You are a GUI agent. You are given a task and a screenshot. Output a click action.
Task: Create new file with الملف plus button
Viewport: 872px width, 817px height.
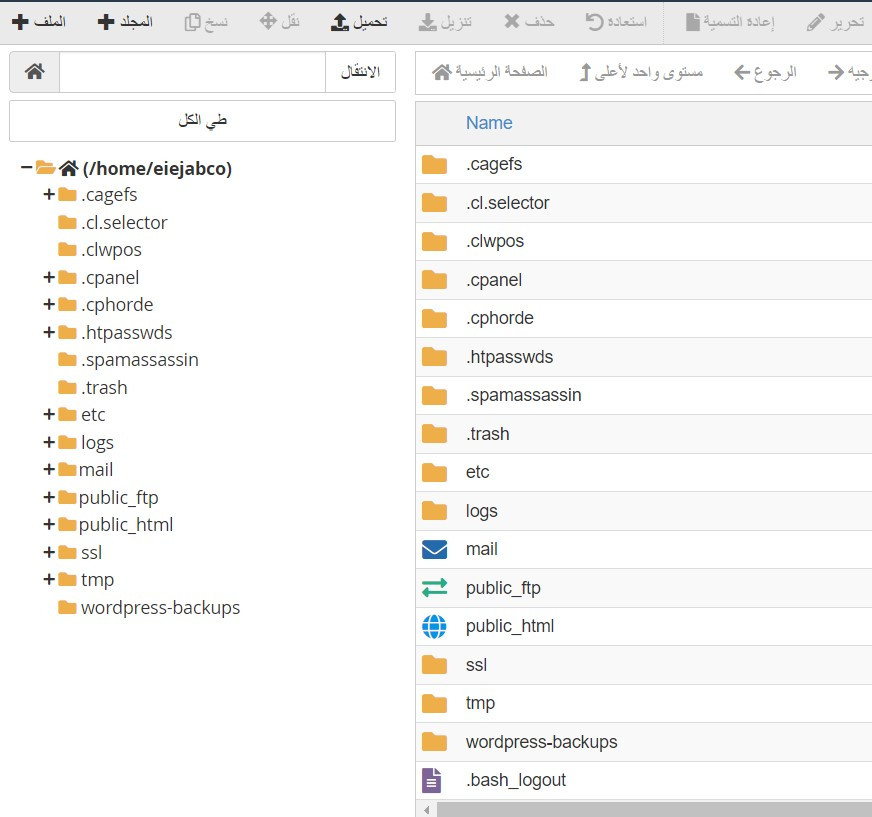[39, 21]
